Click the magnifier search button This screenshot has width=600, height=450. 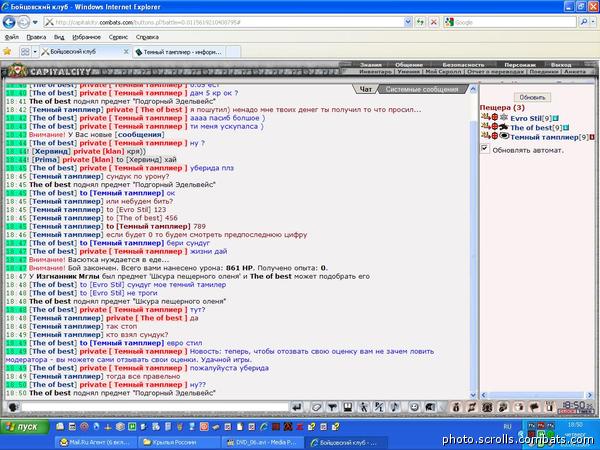(x=584, y=22)
